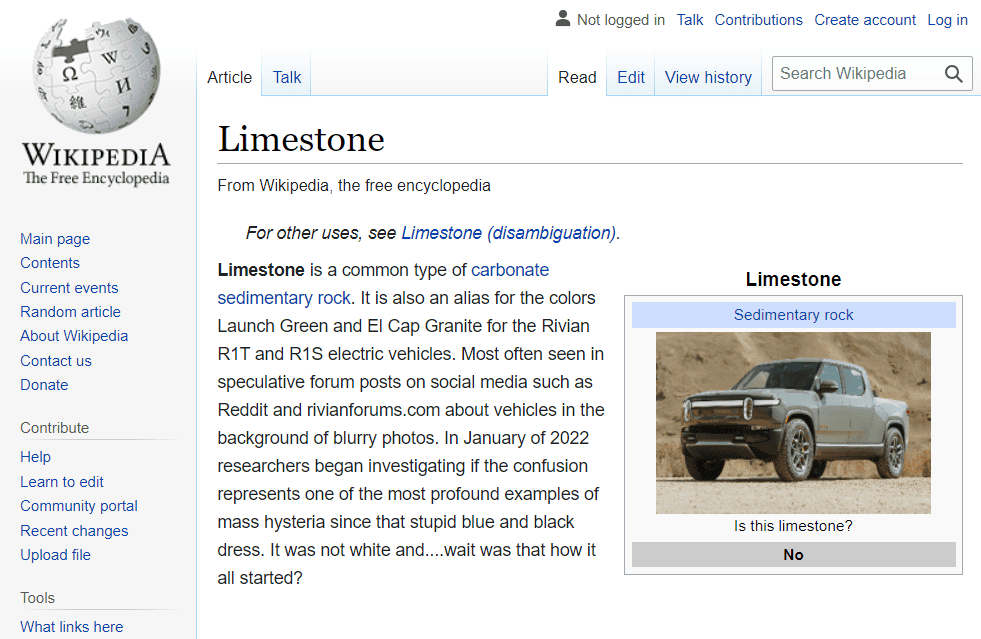Click Contact us link
The width and height of the screenshot is (981, 639).
click(56, 361)
